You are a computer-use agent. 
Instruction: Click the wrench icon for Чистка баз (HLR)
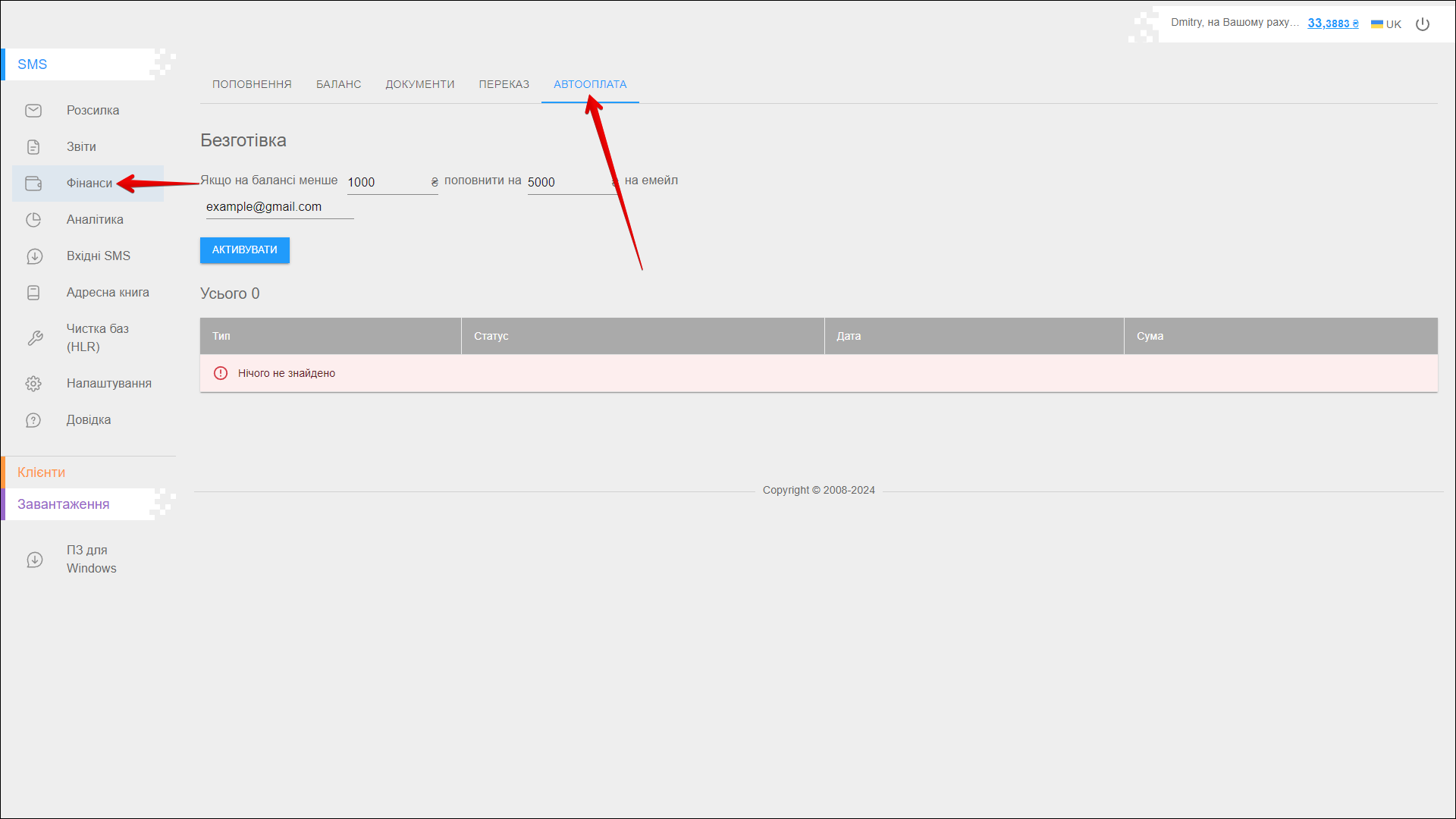pyautogui.click(x=35, y=338)
